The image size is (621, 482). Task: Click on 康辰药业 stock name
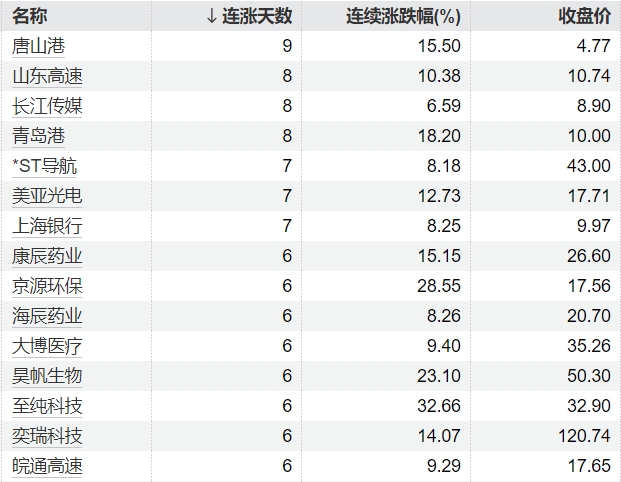click(47, 255)
